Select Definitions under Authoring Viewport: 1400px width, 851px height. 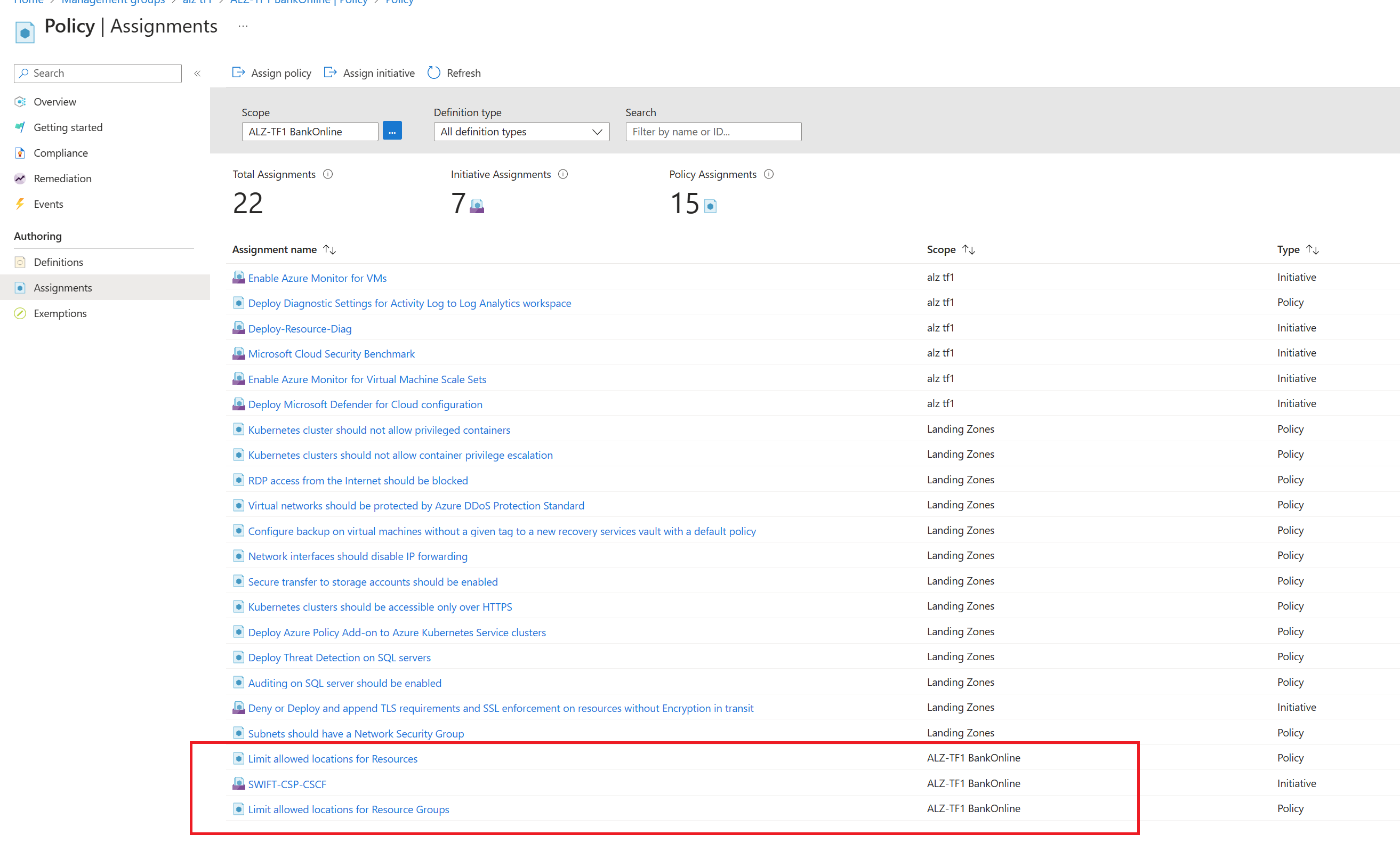tap(58, 262)
